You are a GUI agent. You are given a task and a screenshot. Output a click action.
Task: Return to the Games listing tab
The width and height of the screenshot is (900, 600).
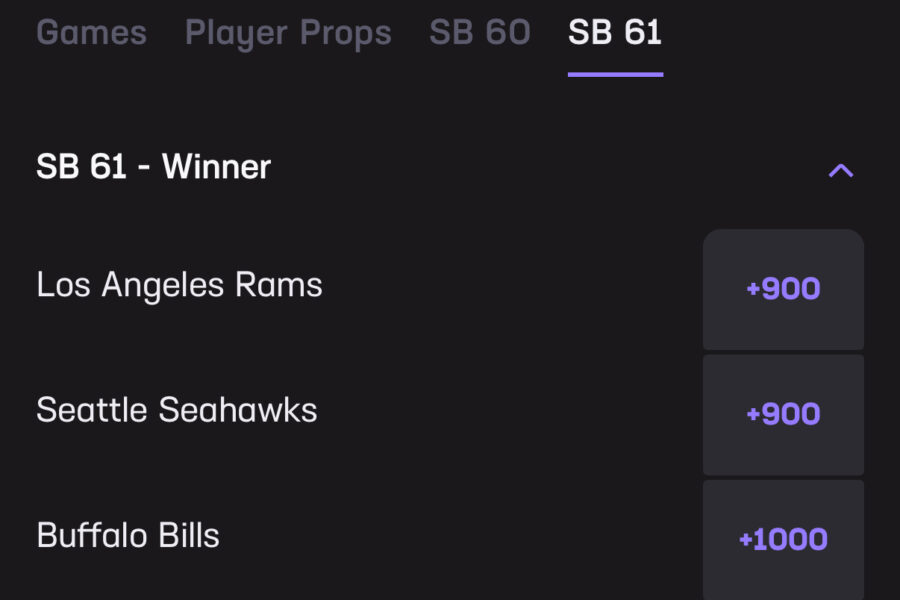point(91,33)
